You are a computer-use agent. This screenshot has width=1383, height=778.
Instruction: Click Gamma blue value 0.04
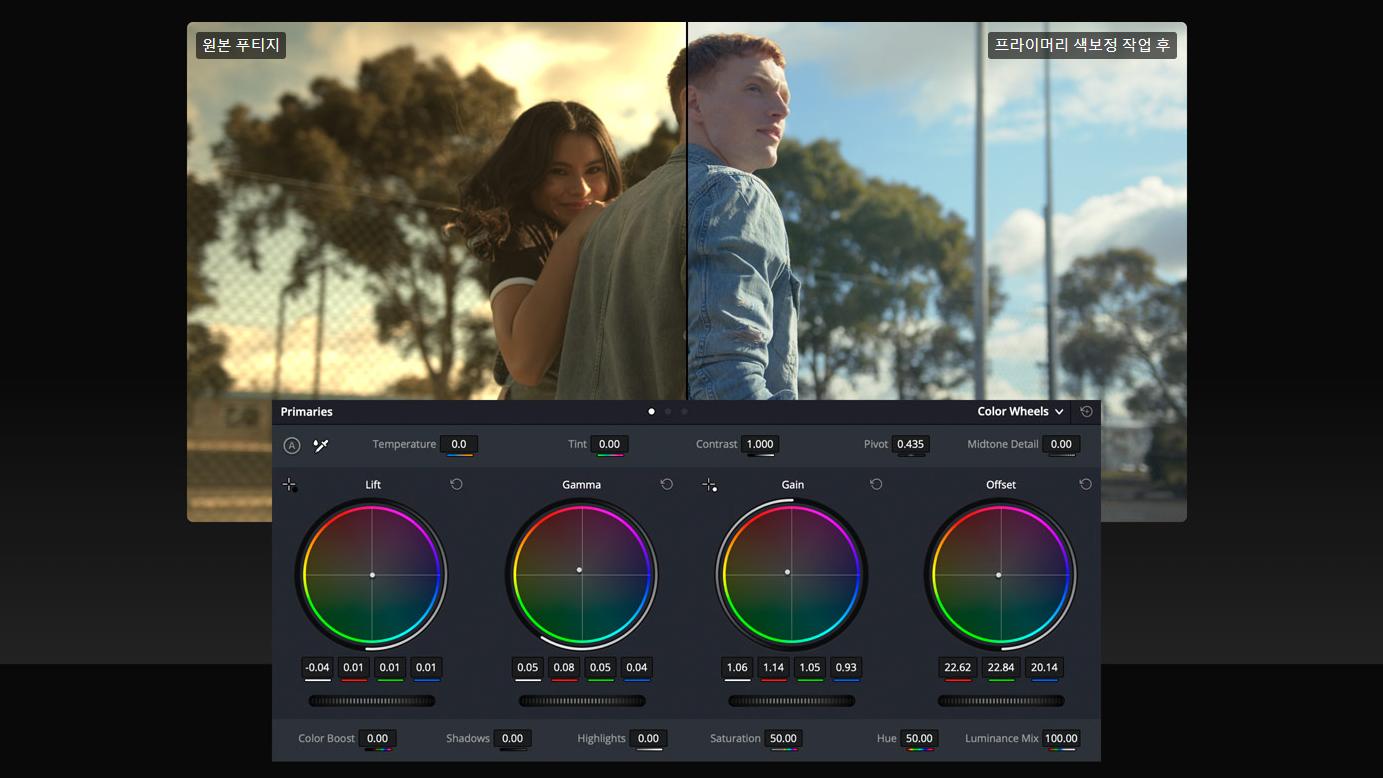coord(636,667)
